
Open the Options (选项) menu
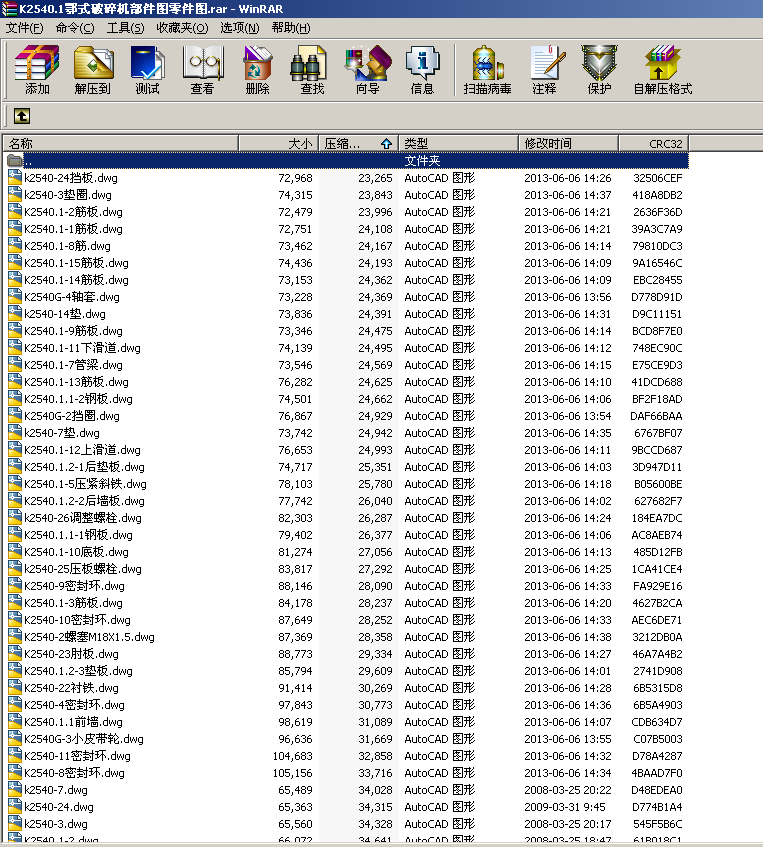239,28
